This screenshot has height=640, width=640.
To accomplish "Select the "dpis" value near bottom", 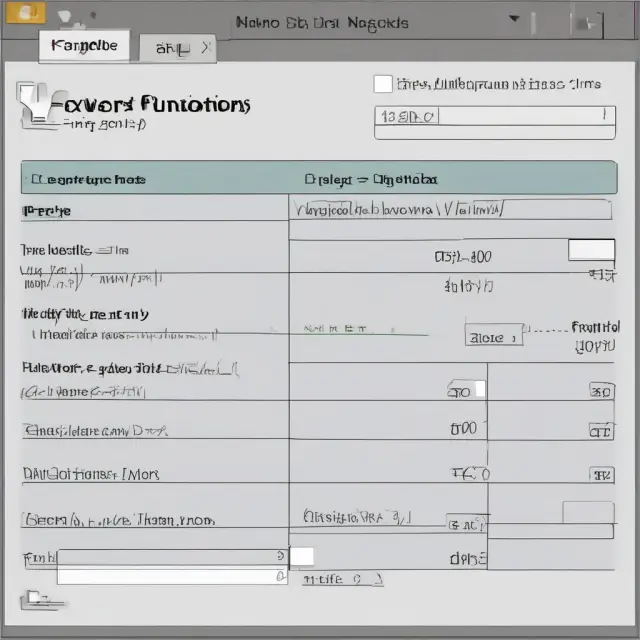I will tap(468, 558).
